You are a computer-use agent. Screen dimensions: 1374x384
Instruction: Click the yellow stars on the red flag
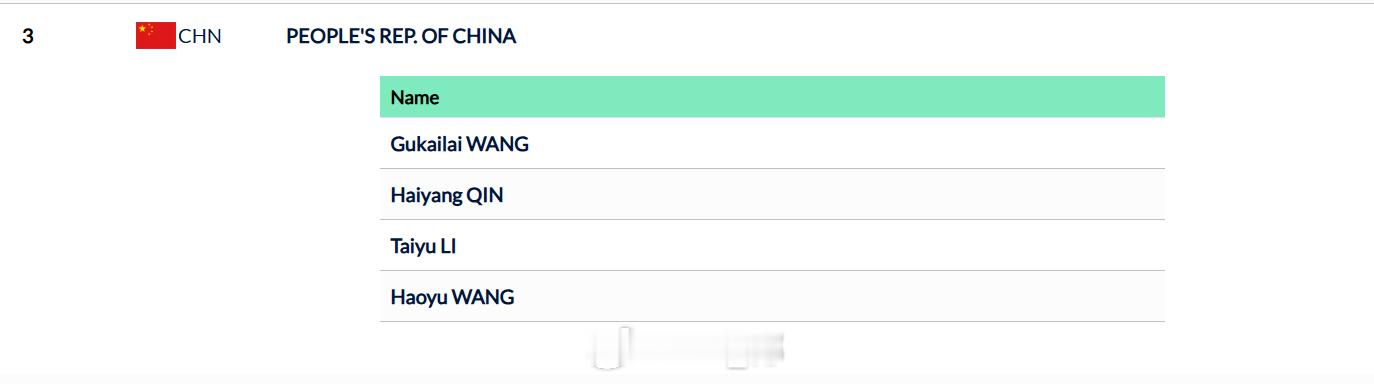145,30
